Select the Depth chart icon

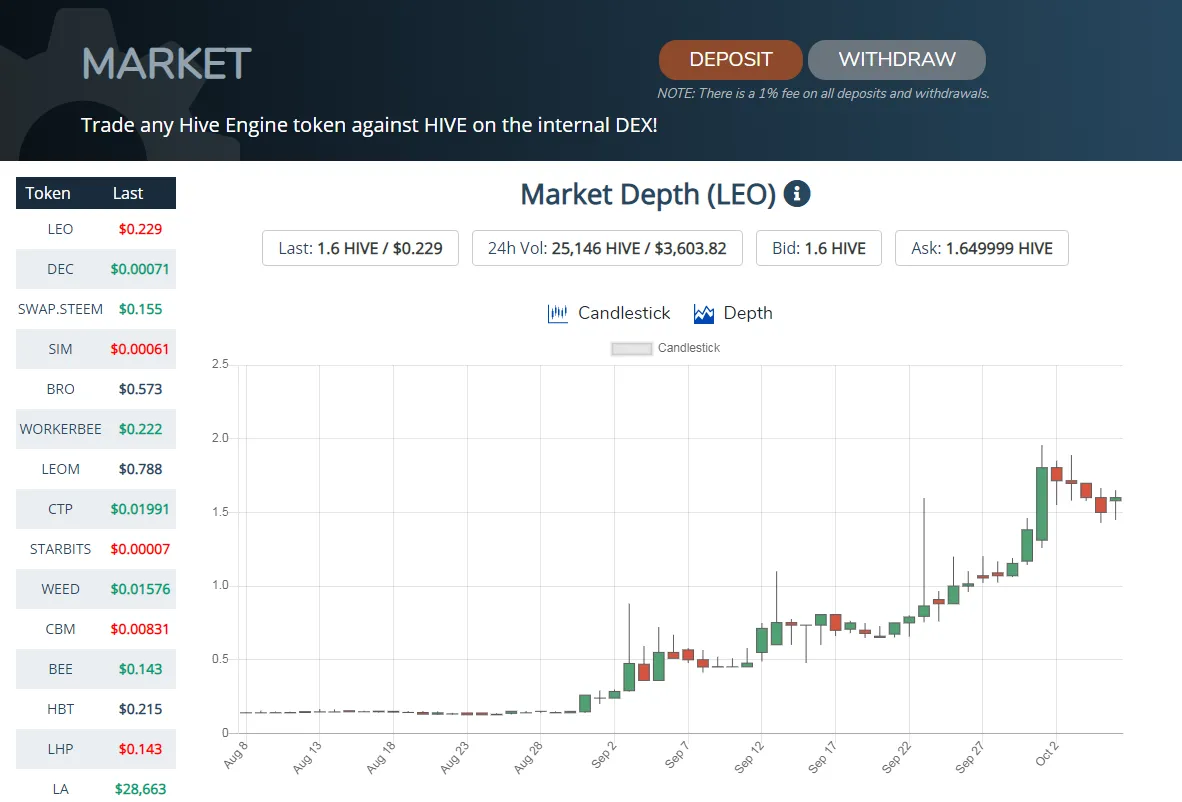click(703, 314)
